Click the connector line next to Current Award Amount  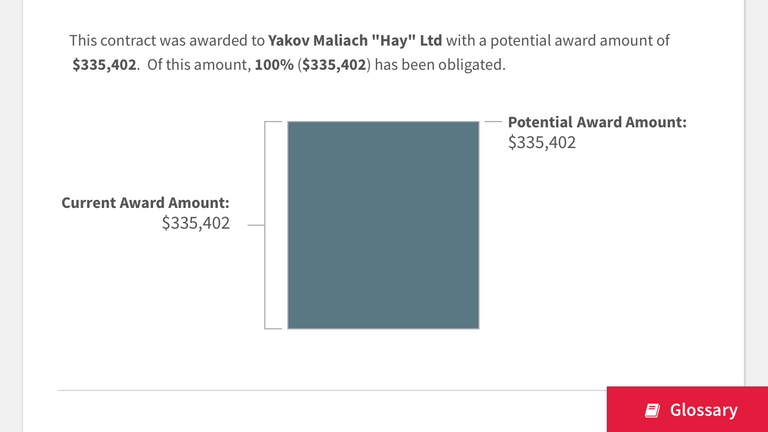(255, 225)
